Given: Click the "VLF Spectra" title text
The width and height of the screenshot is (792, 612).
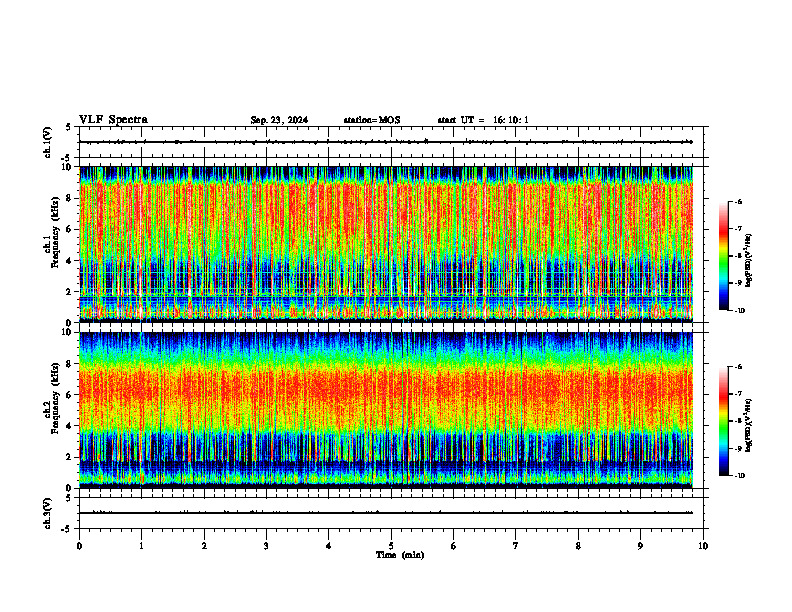Looking at the screenshot, I should 113,120.
